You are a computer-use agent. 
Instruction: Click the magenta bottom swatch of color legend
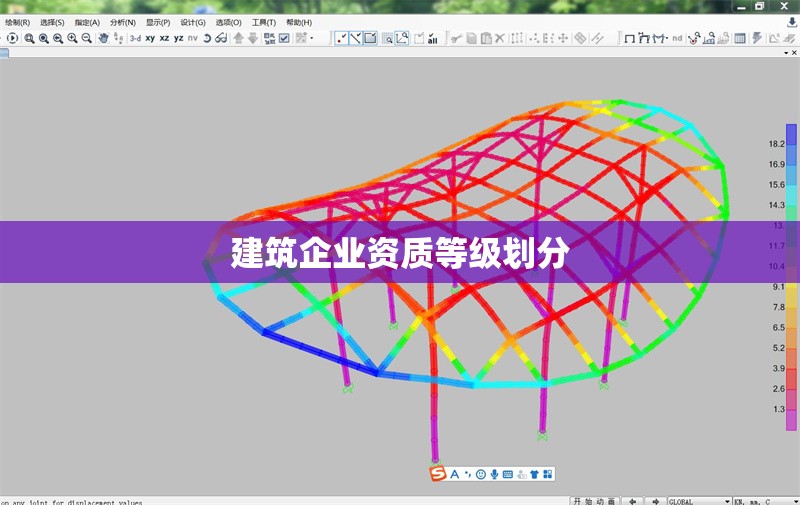791,420
